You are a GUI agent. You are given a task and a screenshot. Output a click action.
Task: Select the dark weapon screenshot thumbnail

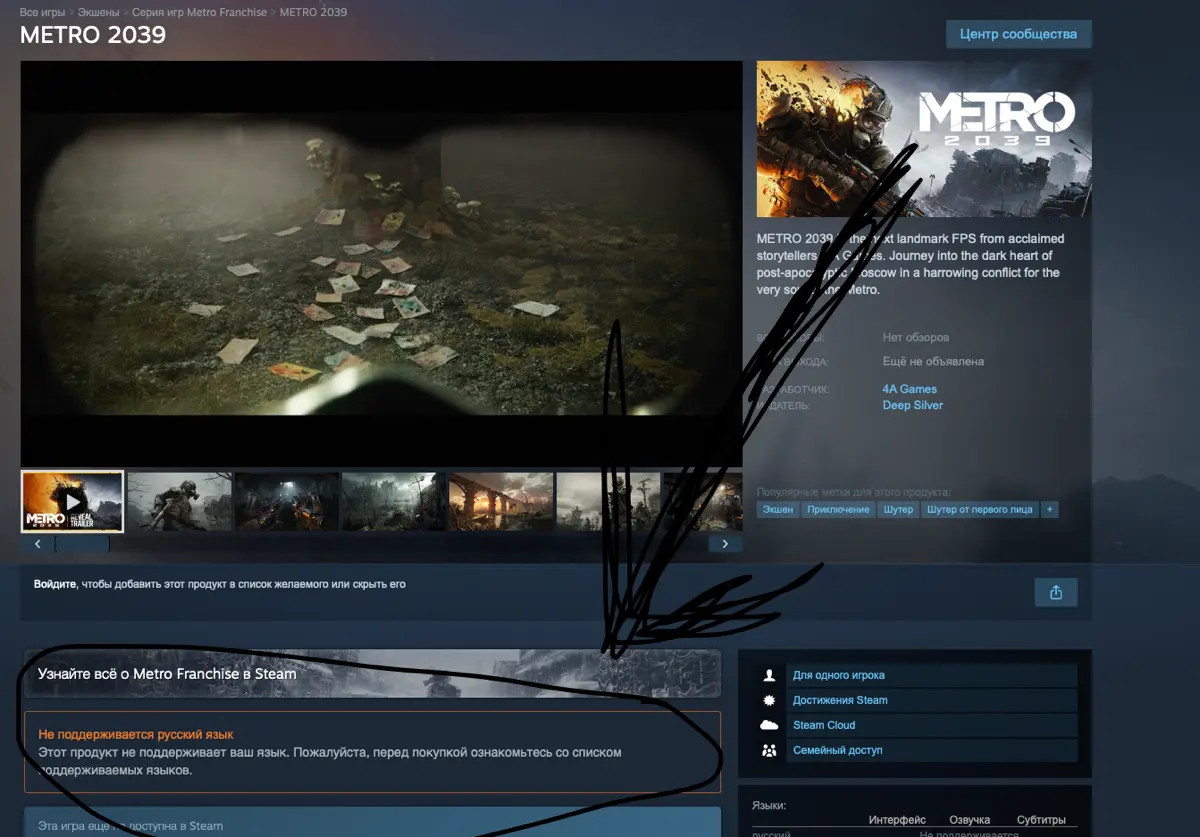[x=287, y=501]
